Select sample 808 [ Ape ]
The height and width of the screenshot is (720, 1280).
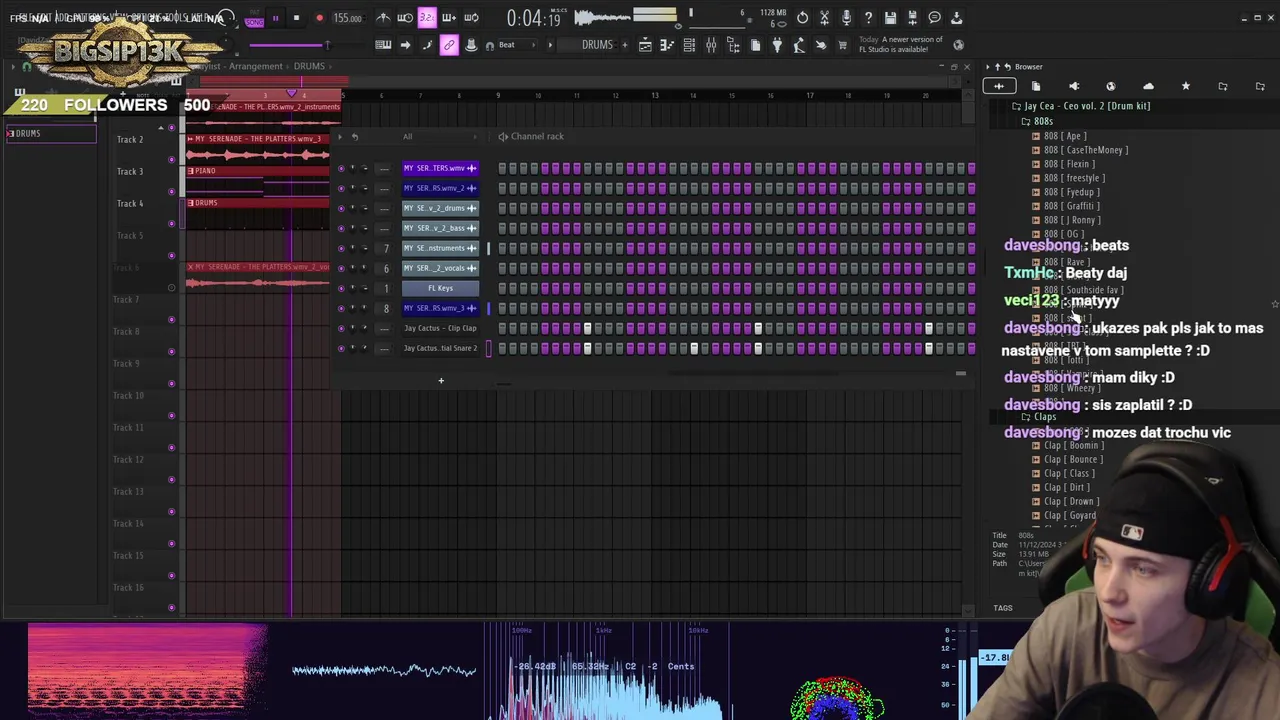(x=1064, y=136)
